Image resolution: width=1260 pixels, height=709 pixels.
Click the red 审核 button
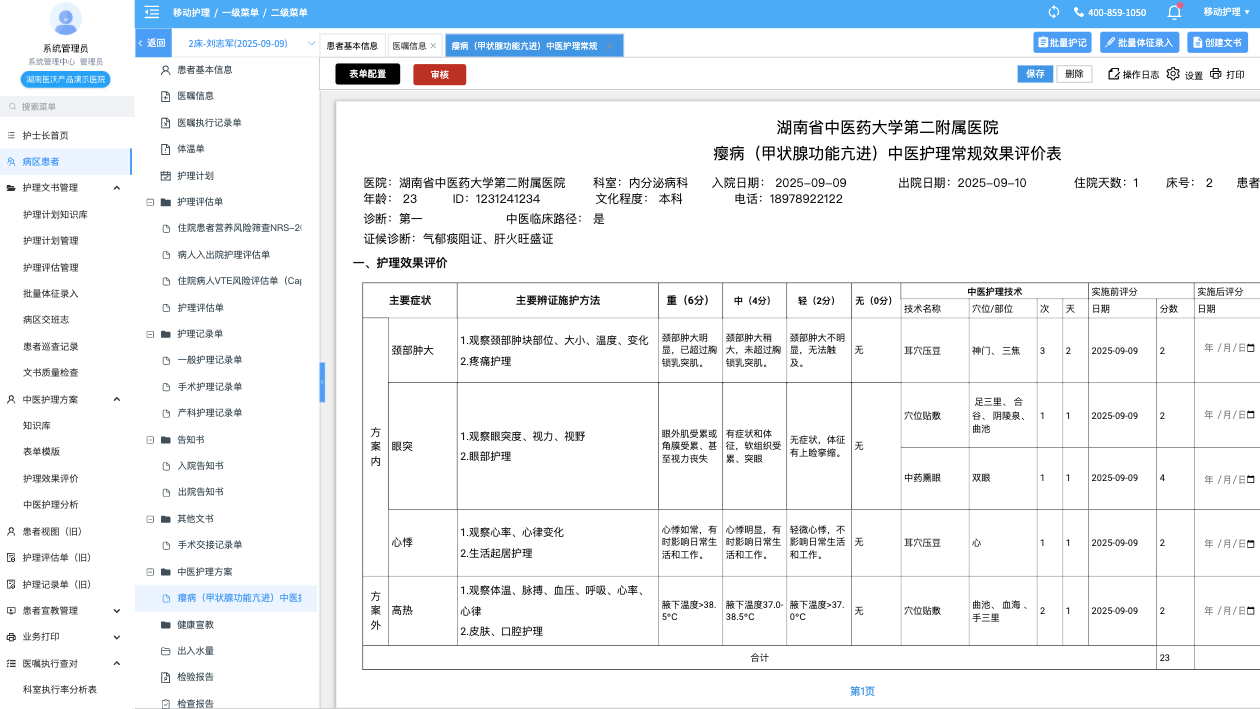pyautogui.click(x=439, y=74)
